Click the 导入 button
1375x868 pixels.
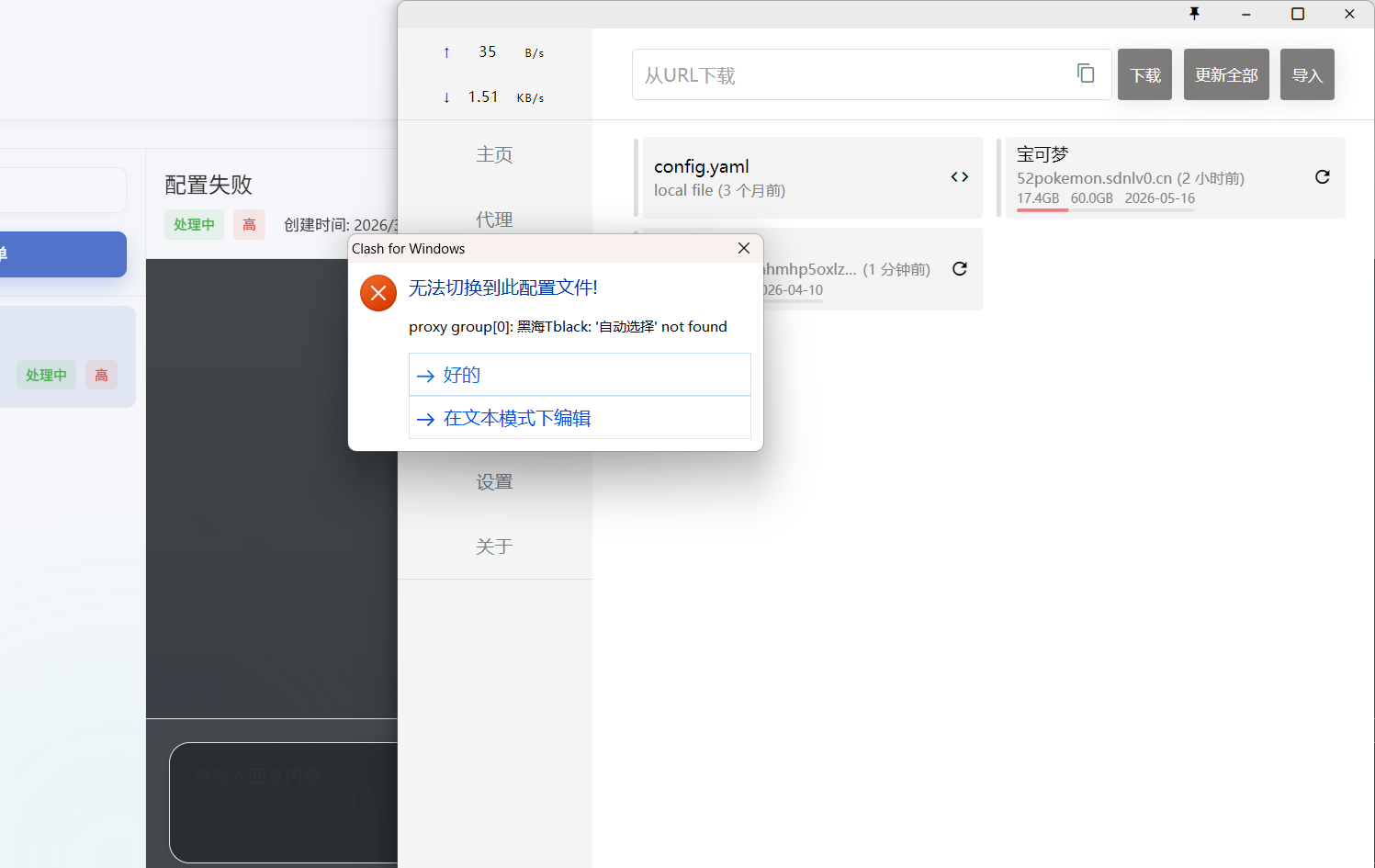(1306, 74)
